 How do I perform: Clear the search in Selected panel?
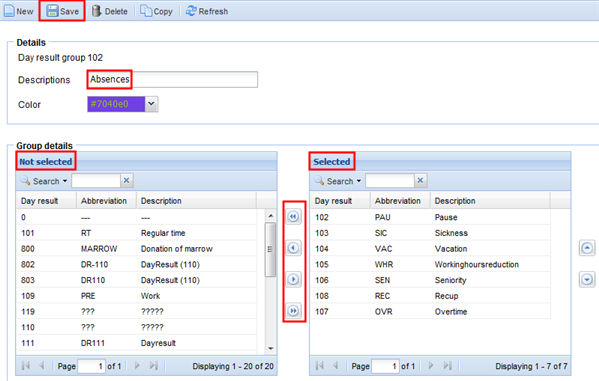point(420,181)
